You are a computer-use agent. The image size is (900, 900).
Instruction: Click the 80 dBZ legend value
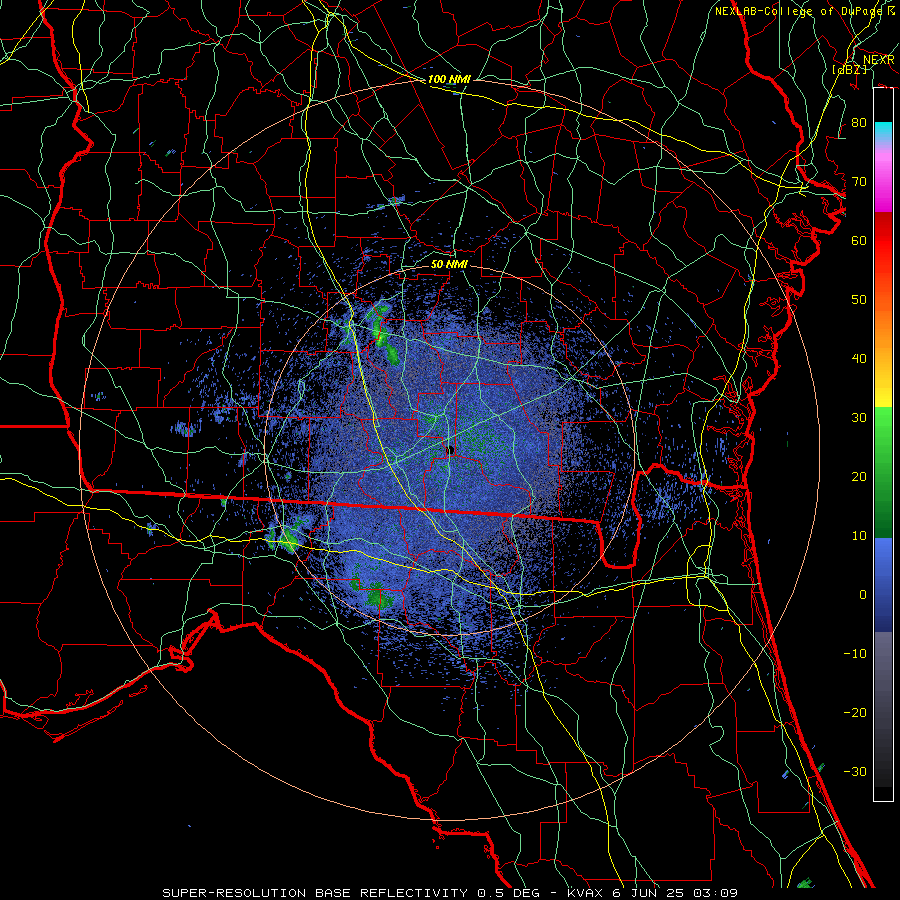coord(859,123)
